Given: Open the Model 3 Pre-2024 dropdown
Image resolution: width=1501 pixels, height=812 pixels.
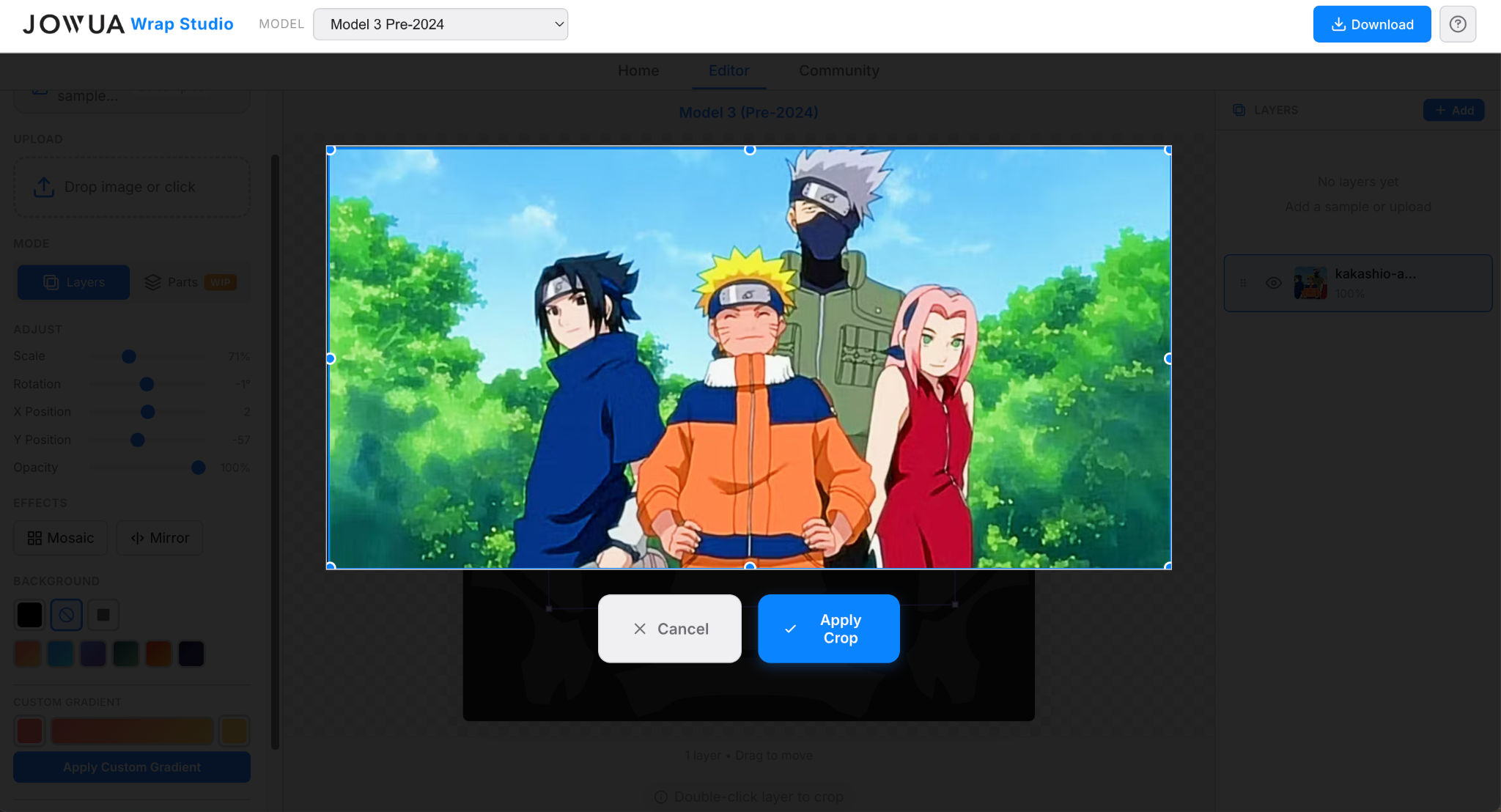Looking at the screenshot, I should coord(440,24).
